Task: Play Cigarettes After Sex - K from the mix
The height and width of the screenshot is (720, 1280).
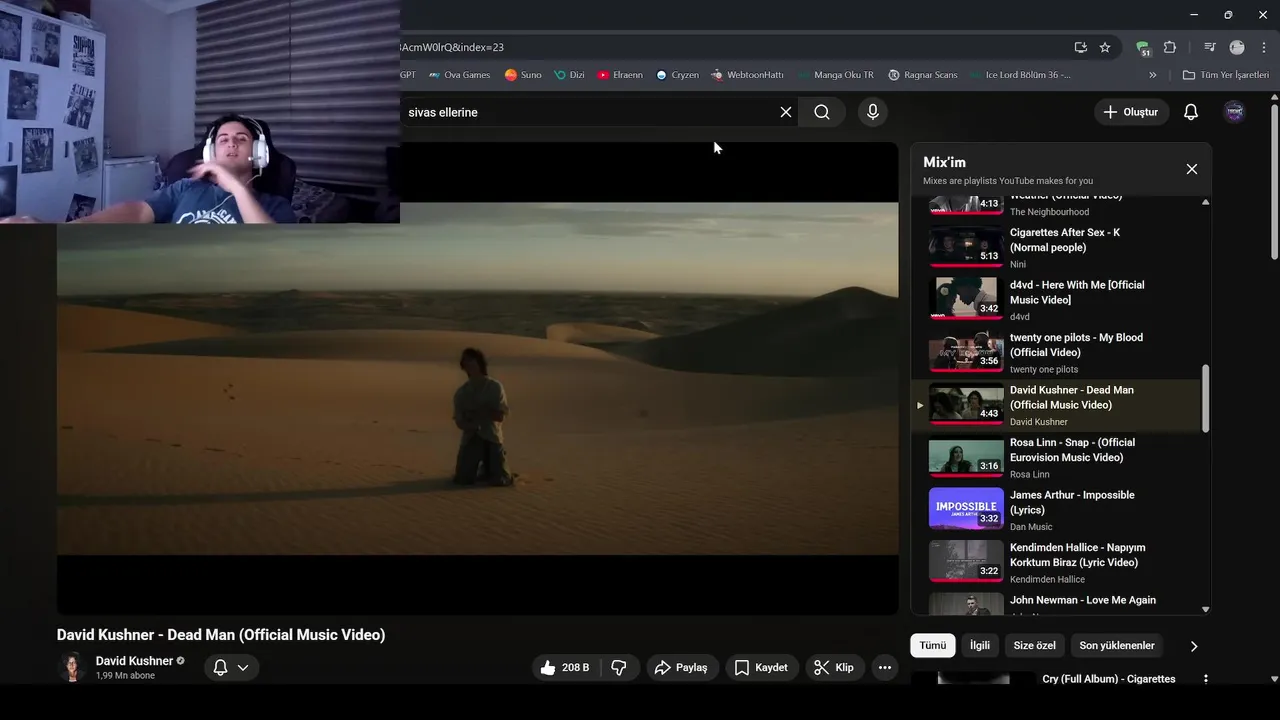Action: pos(1055,248)
